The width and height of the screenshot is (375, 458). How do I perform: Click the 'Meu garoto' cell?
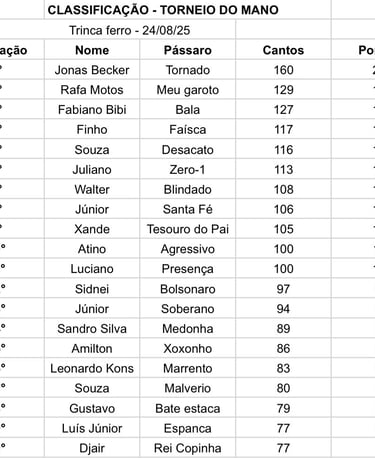[x=188, y=90]
